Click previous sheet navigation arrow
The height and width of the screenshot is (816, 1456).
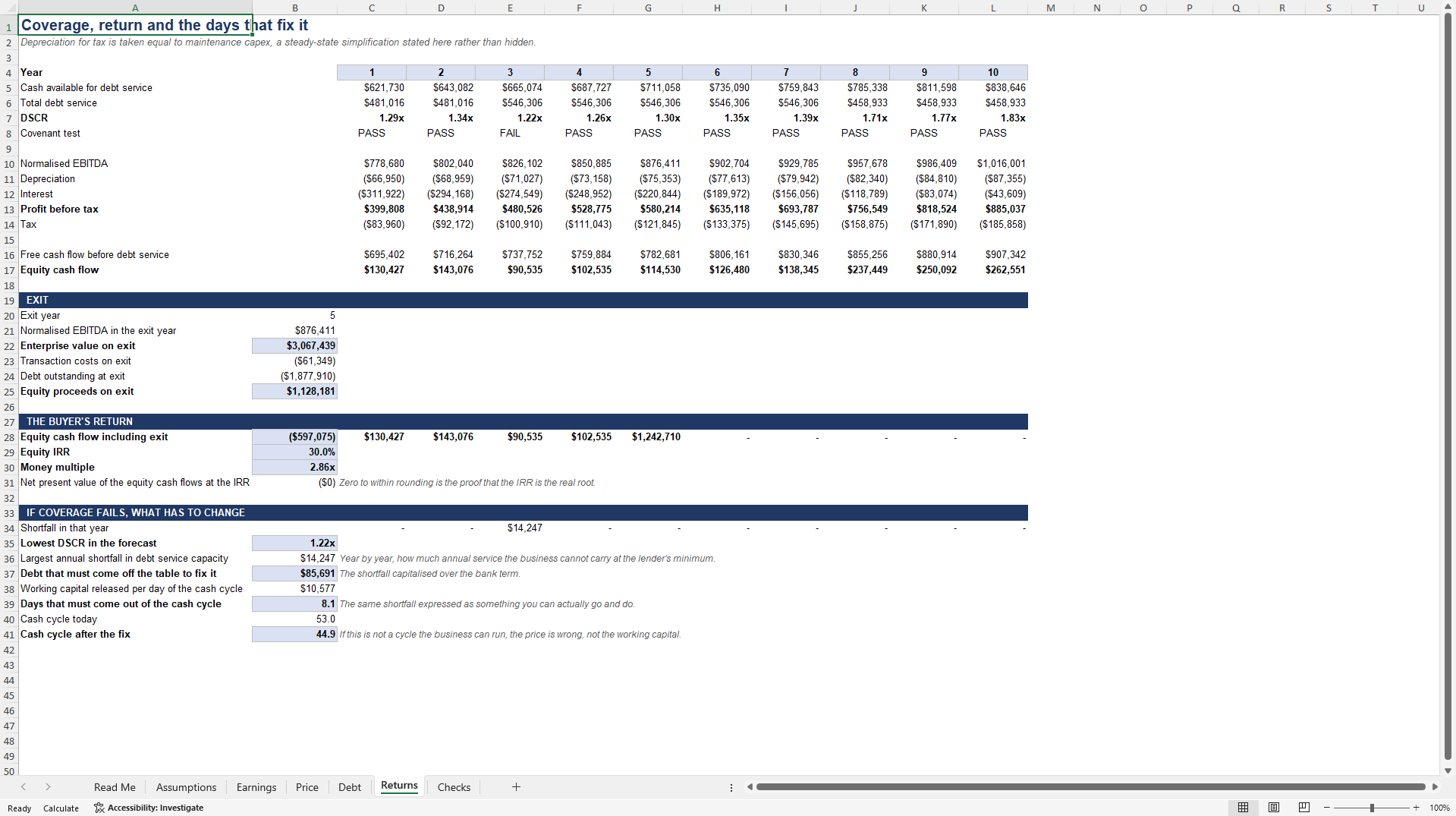pos(24,787)
